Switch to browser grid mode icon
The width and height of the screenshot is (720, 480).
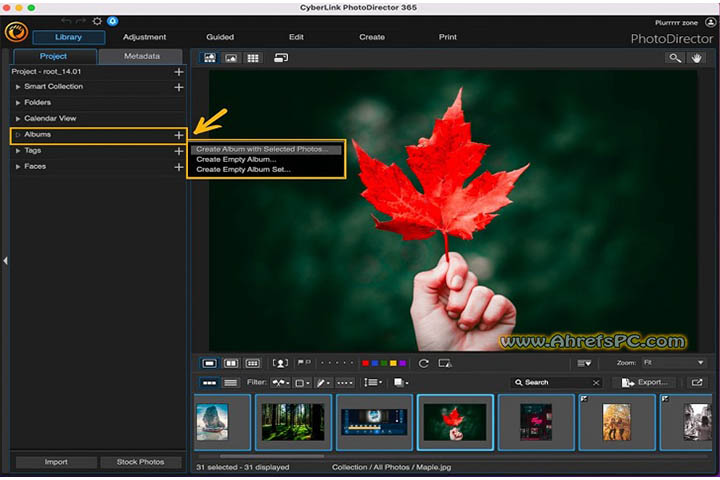pos(253,58)
